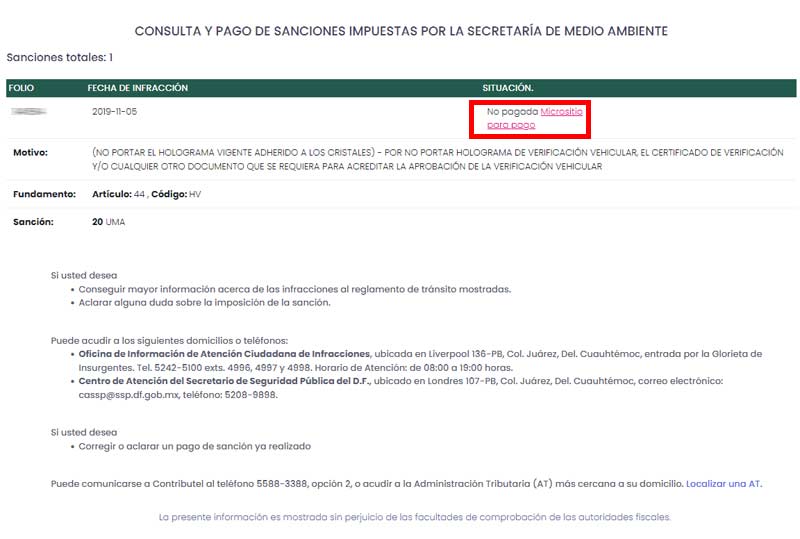This screenshot has height=539, width=800.
Task: Click 'Puede acudir a los siguientes domicilios' text
Action: (169, 340)
